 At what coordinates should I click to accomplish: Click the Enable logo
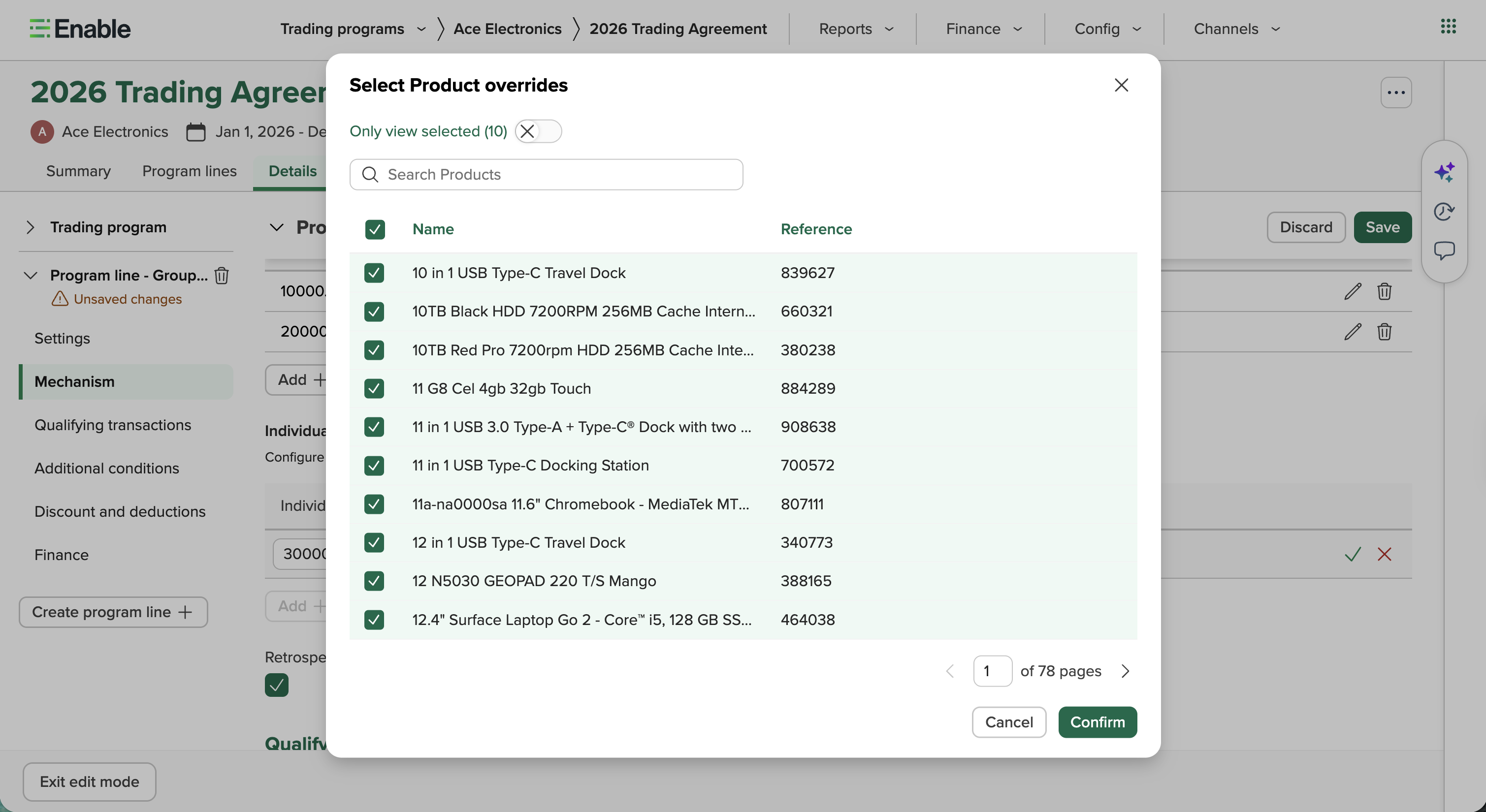point(80,28)
